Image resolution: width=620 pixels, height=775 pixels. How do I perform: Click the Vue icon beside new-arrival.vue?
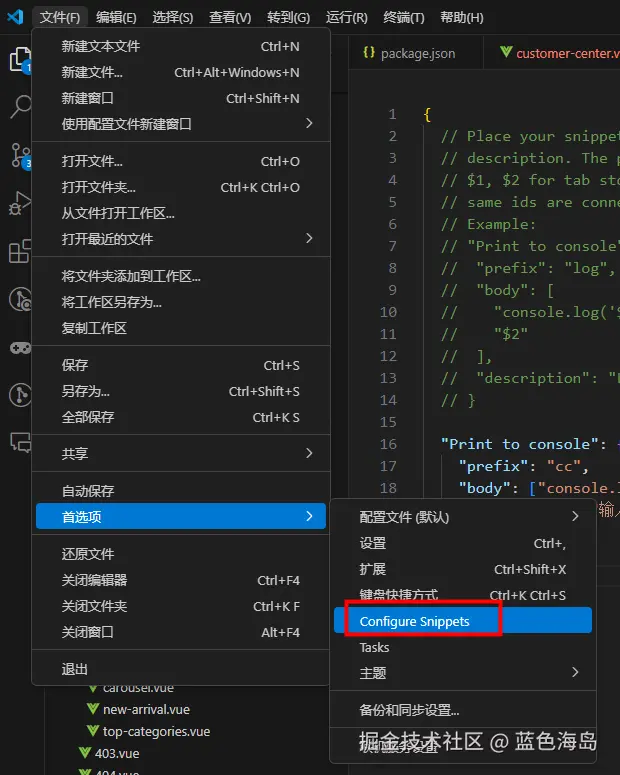click(93, 709)
